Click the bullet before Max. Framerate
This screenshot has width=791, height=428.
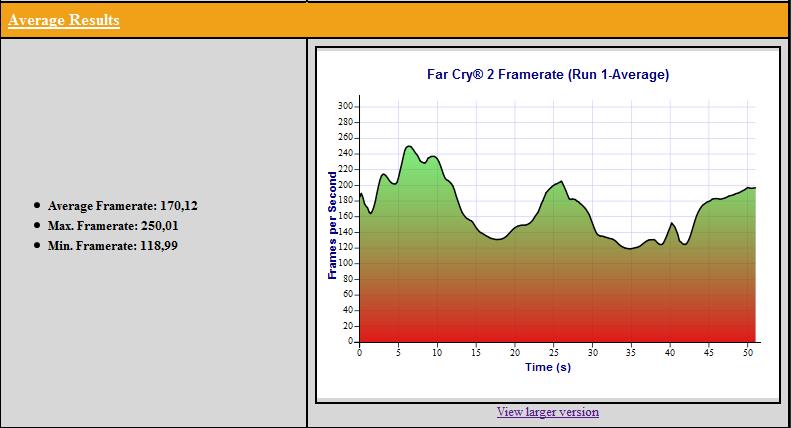pyautogui.click(x=37, y=225)
